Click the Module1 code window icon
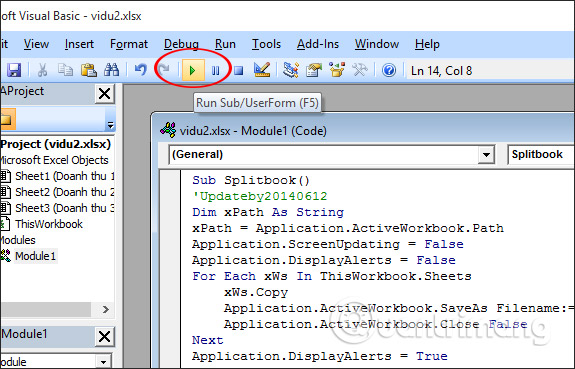Viewport: 575px width, 369px height. [x=168, y=130]
